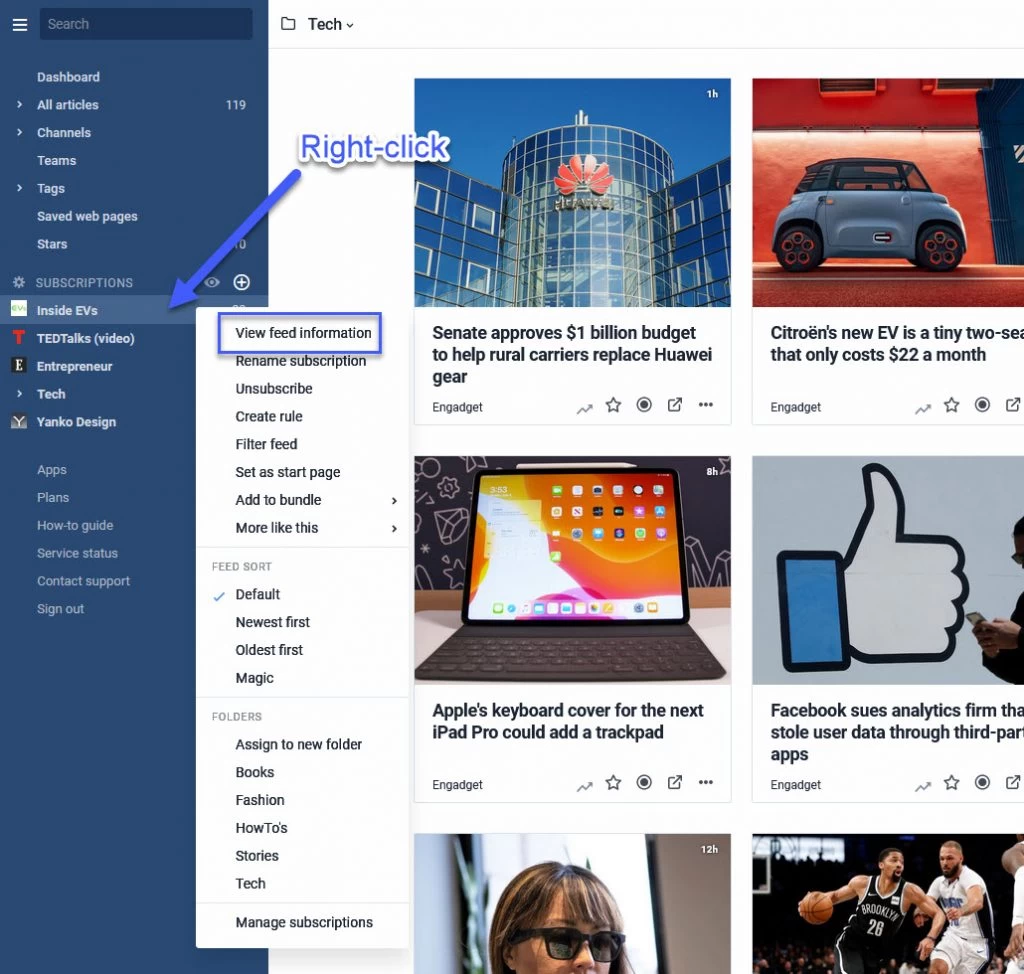Screen dimensions: 1024x974
Task: Mark the Citroën EV article as read
Action: (x=982, y=404)
